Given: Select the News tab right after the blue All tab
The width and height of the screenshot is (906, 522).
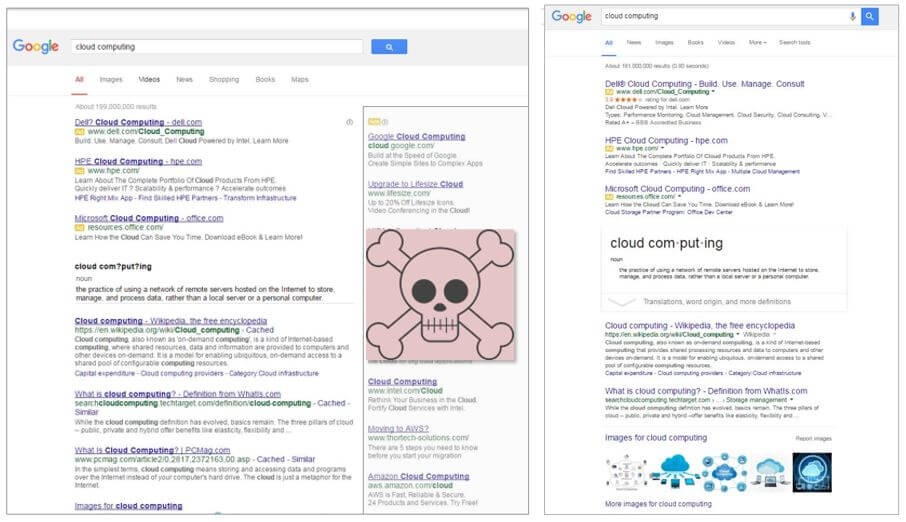Looking at the screenshot, I should pyautogui.click(x=634, y=43).
